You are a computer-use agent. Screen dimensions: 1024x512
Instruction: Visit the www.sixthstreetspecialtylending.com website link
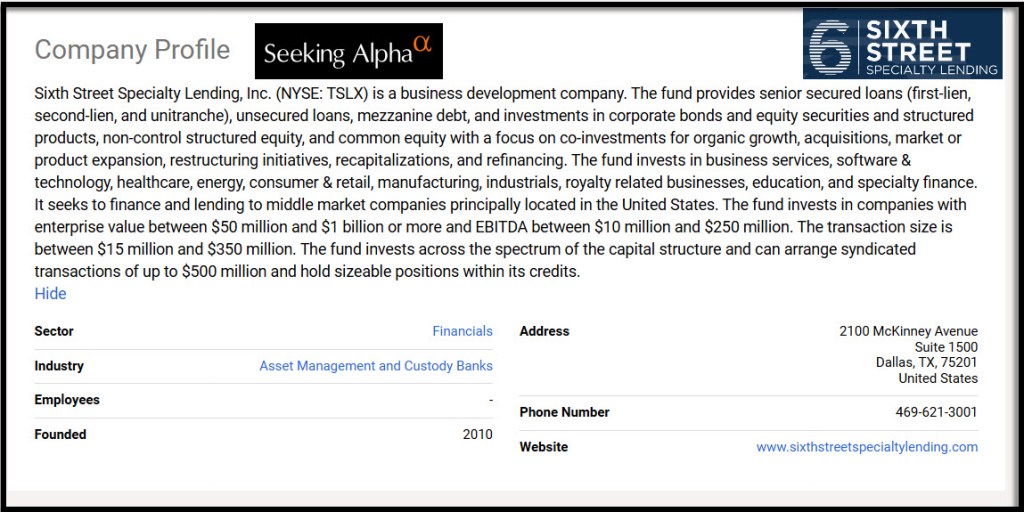tap(866, 447)
